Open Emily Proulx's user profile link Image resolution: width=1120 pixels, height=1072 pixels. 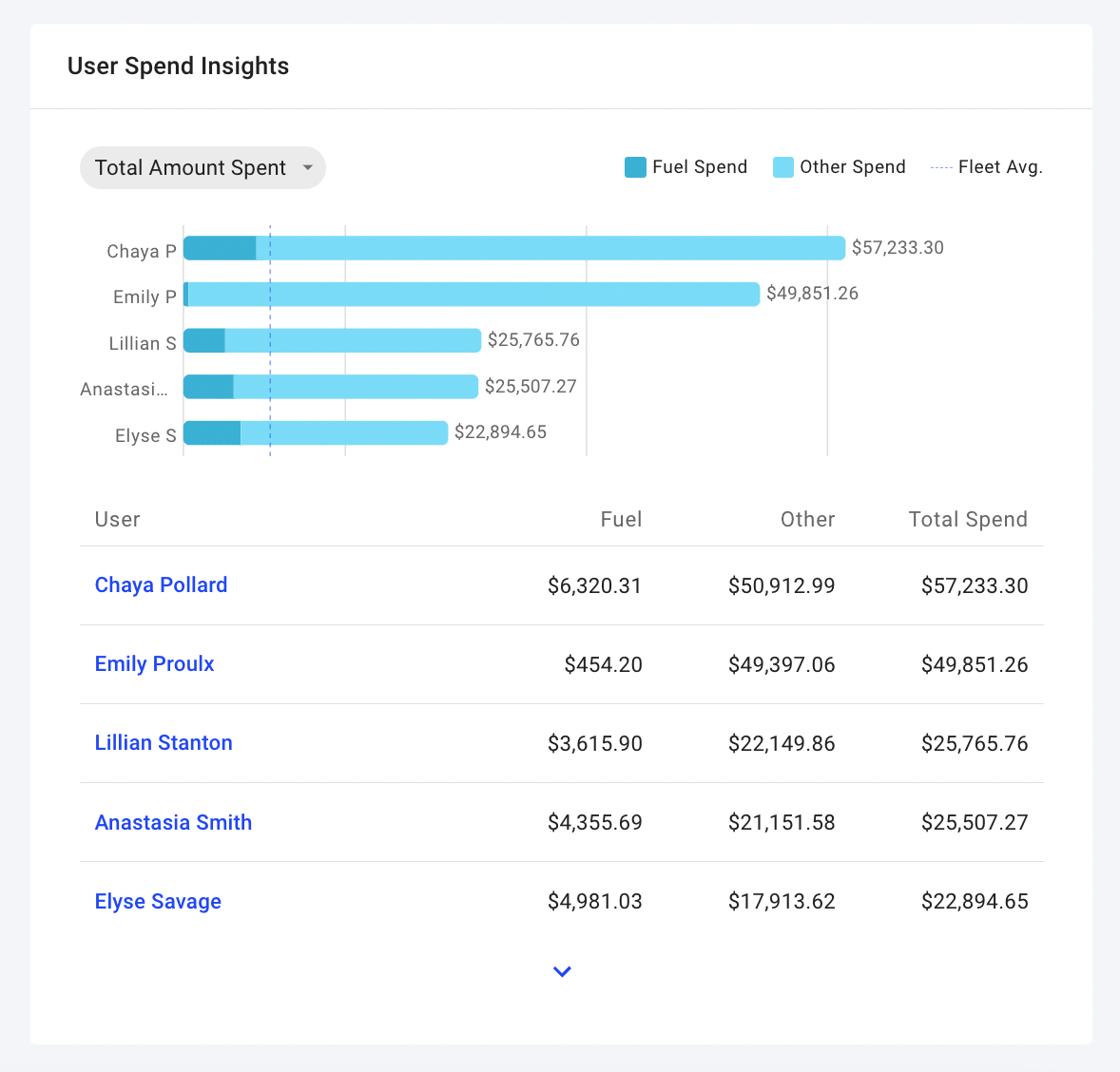coord(154,664)
